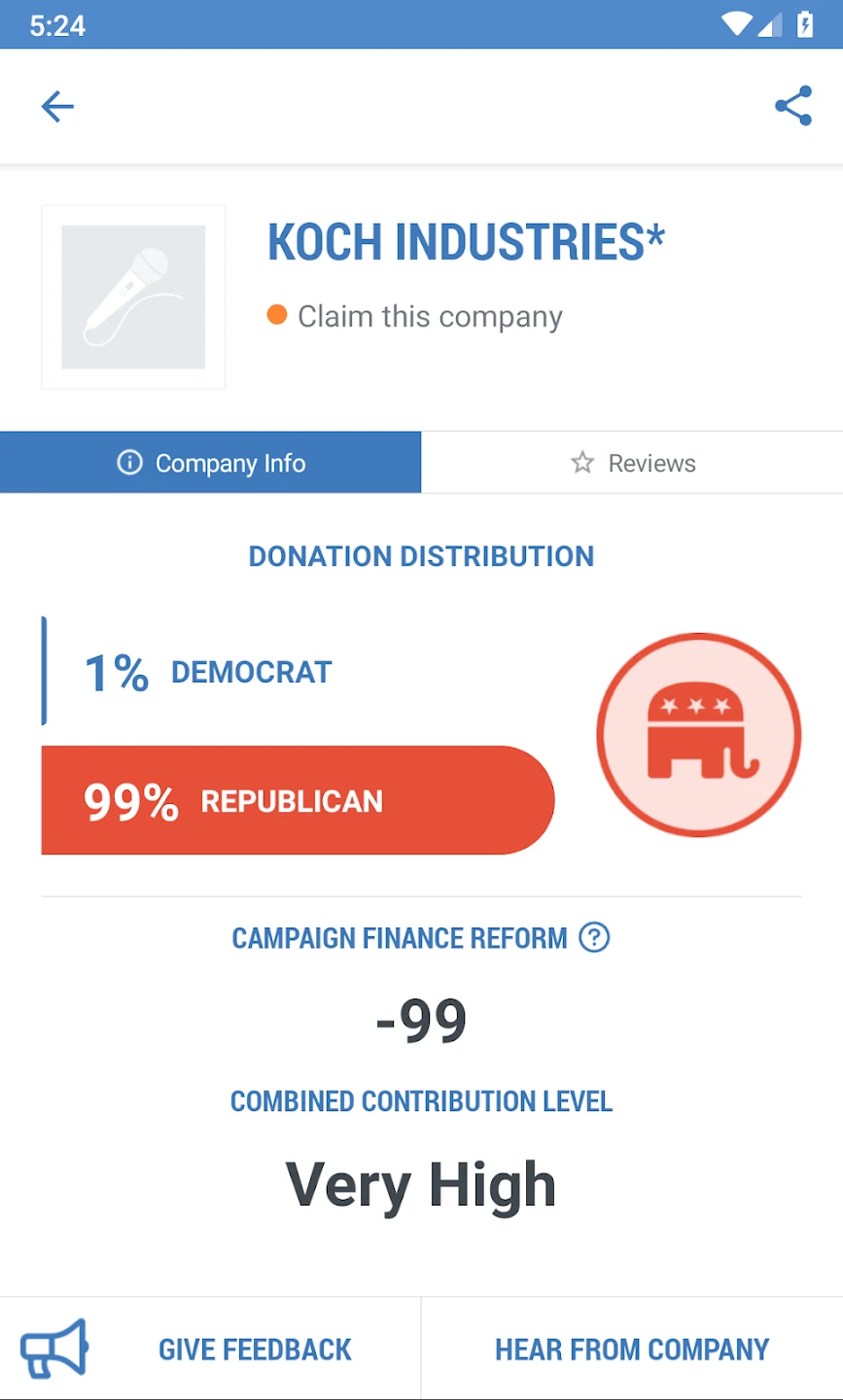Tap the microphone company logo placeholder
Screen dimensions: 843x1400
pyautogui.click(x=133, y=297)
